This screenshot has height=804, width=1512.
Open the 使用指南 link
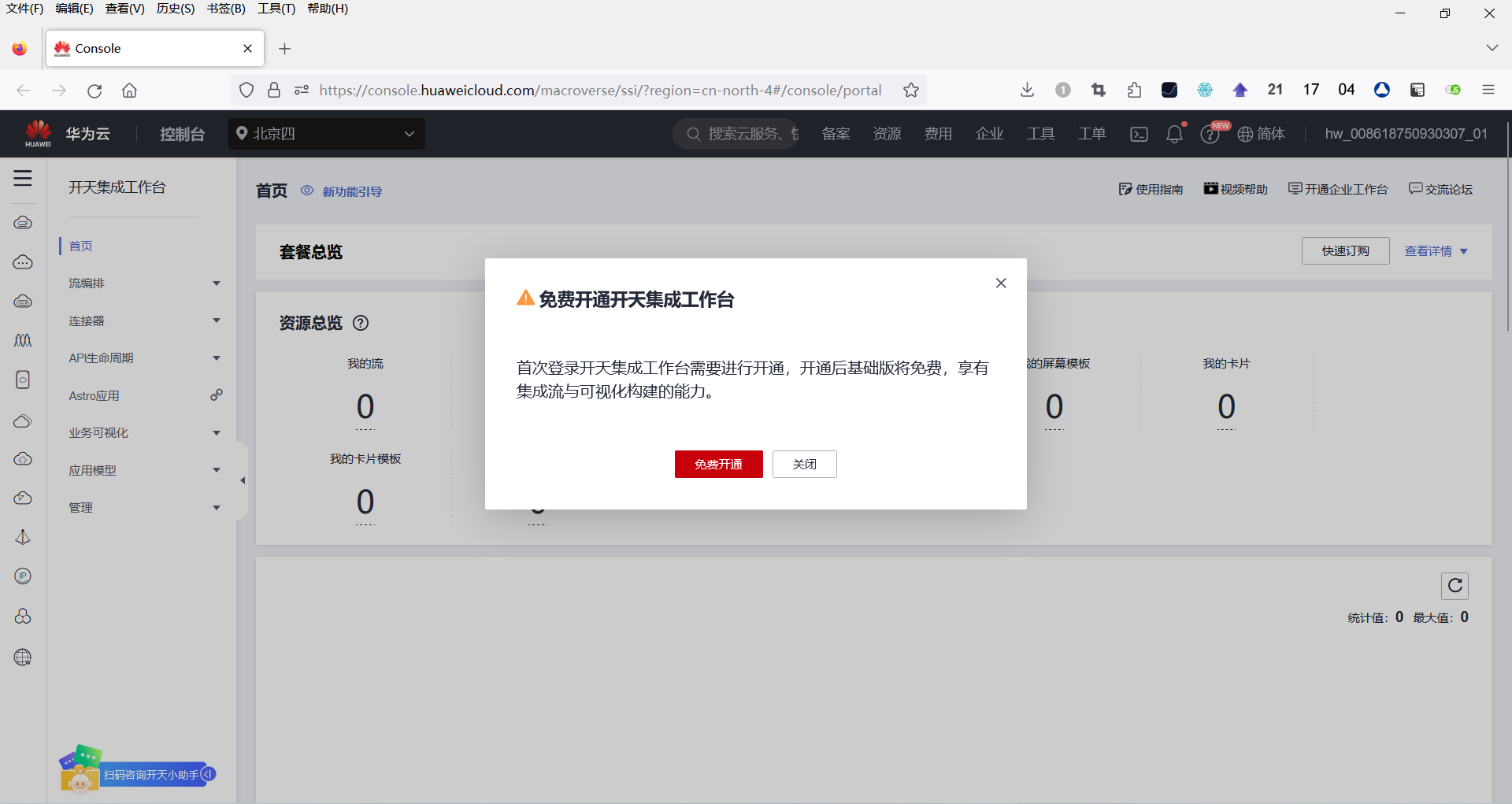[1151, 189]
